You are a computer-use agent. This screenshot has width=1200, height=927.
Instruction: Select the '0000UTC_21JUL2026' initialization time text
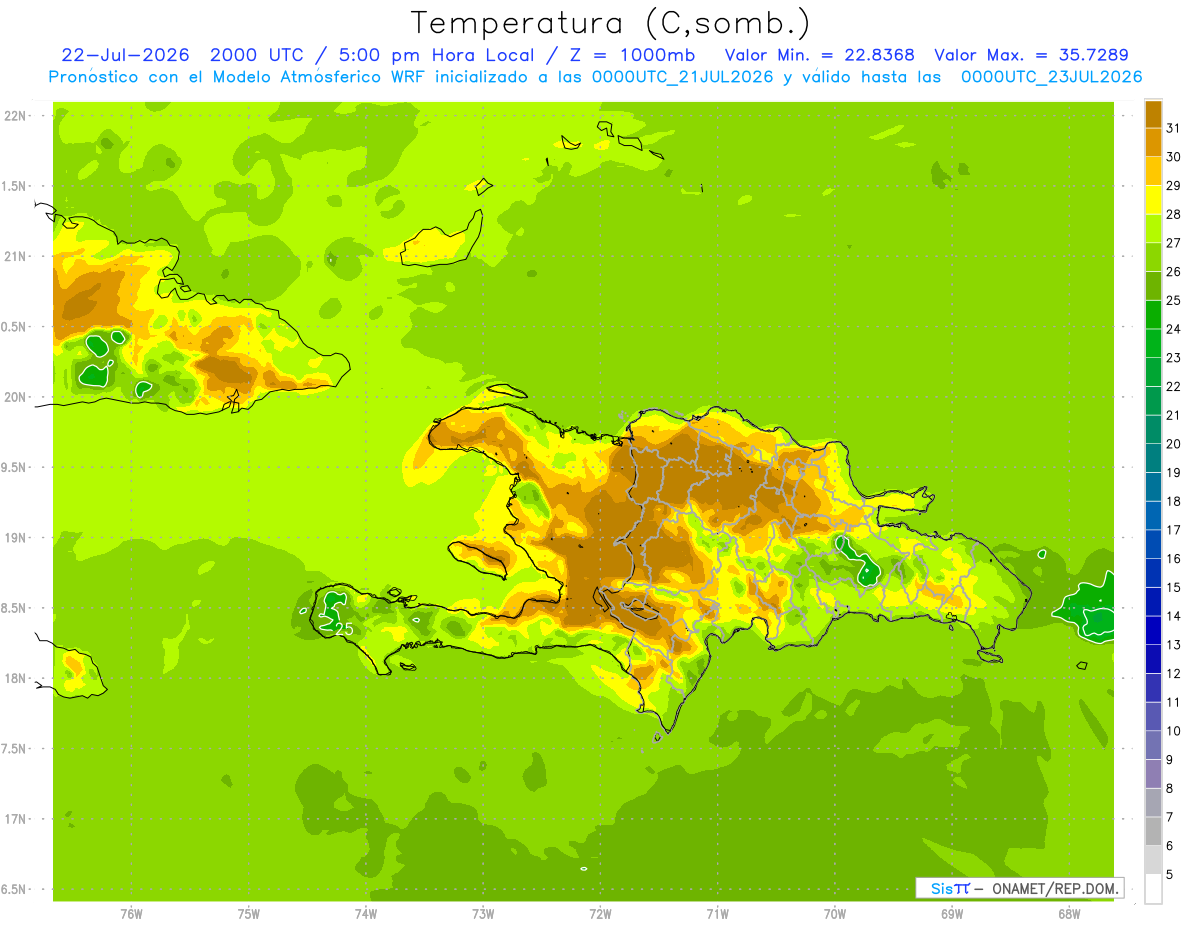click(x=682, y=77)
